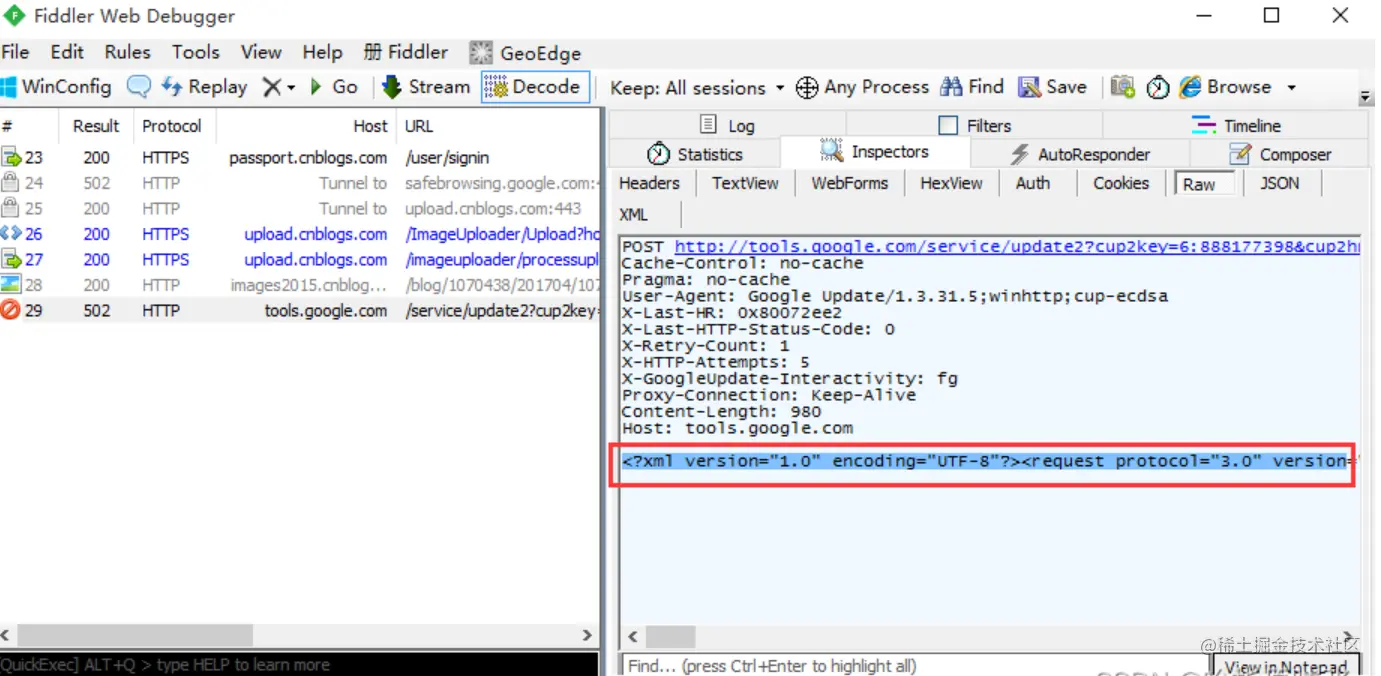The image size is (1381, 676).
Task: Sort sessions by Result column header
Action: [96, 126]
